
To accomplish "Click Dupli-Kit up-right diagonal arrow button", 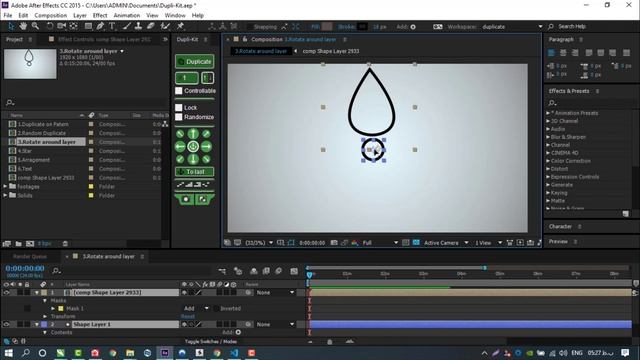I will (207, 133).
